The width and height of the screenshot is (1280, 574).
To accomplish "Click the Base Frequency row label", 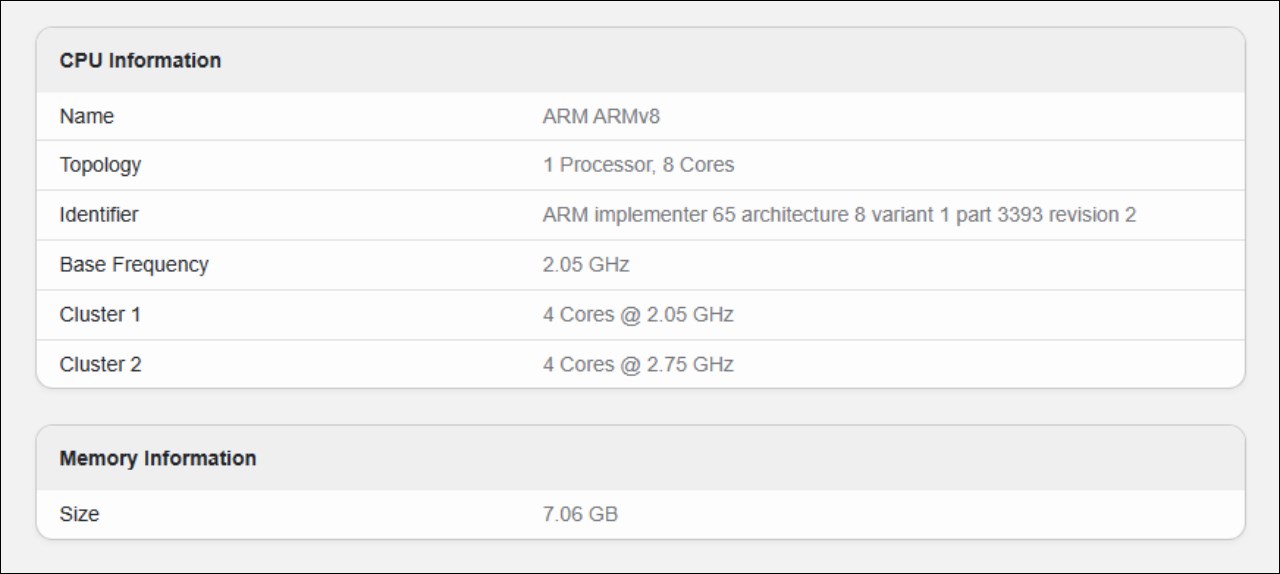I will pos(134,264).
